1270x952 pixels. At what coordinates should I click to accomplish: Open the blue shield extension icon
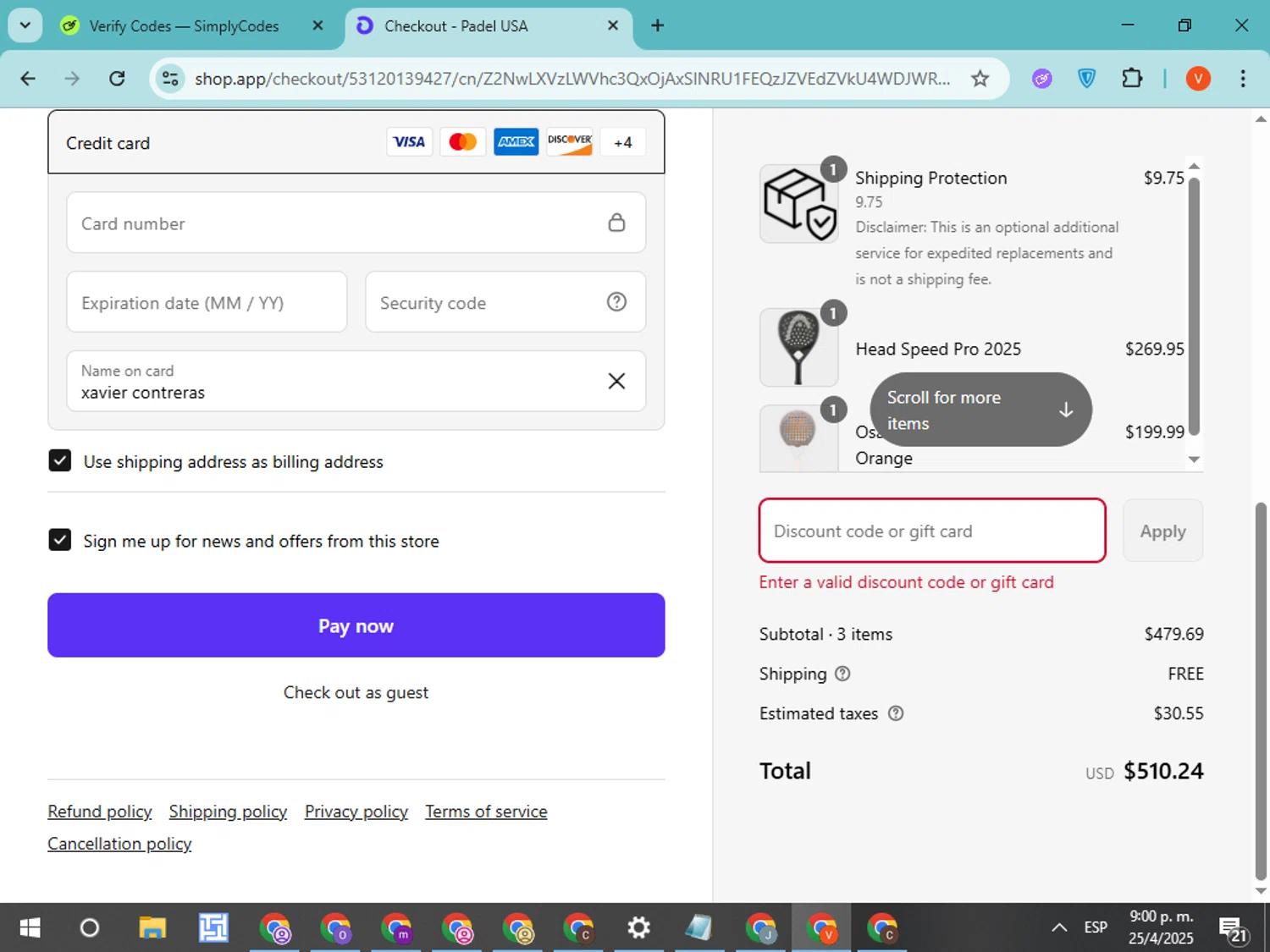[1086, 79]
